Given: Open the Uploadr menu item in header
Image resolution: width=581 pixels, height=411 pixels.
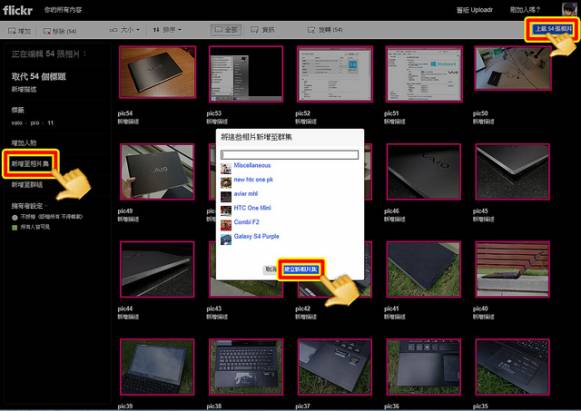Looking at the screenshot, I should tap(474, 10).
